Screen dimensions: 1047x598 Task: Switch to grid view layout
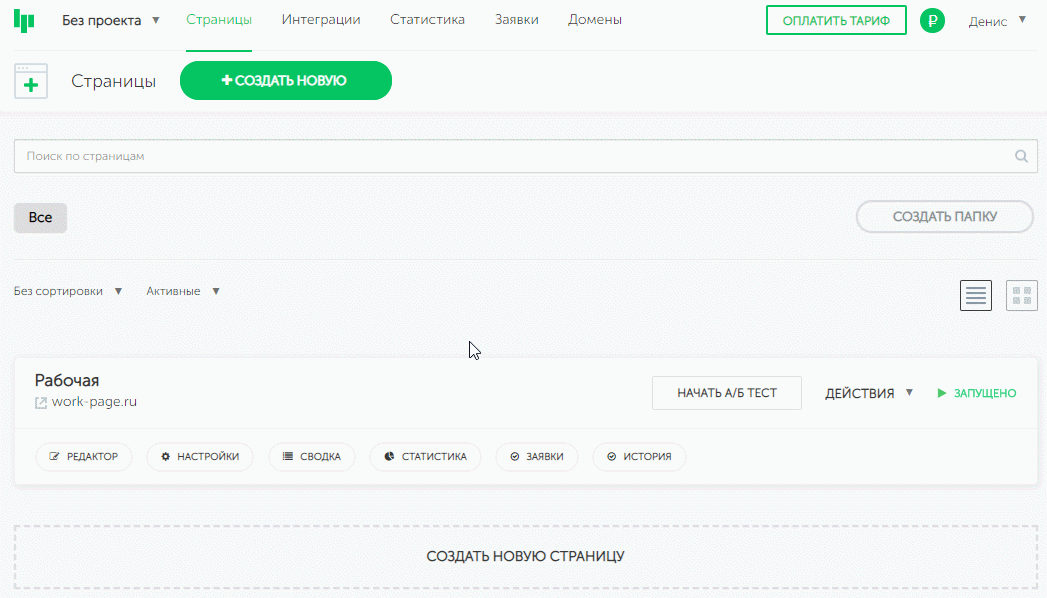[1021, 295]
